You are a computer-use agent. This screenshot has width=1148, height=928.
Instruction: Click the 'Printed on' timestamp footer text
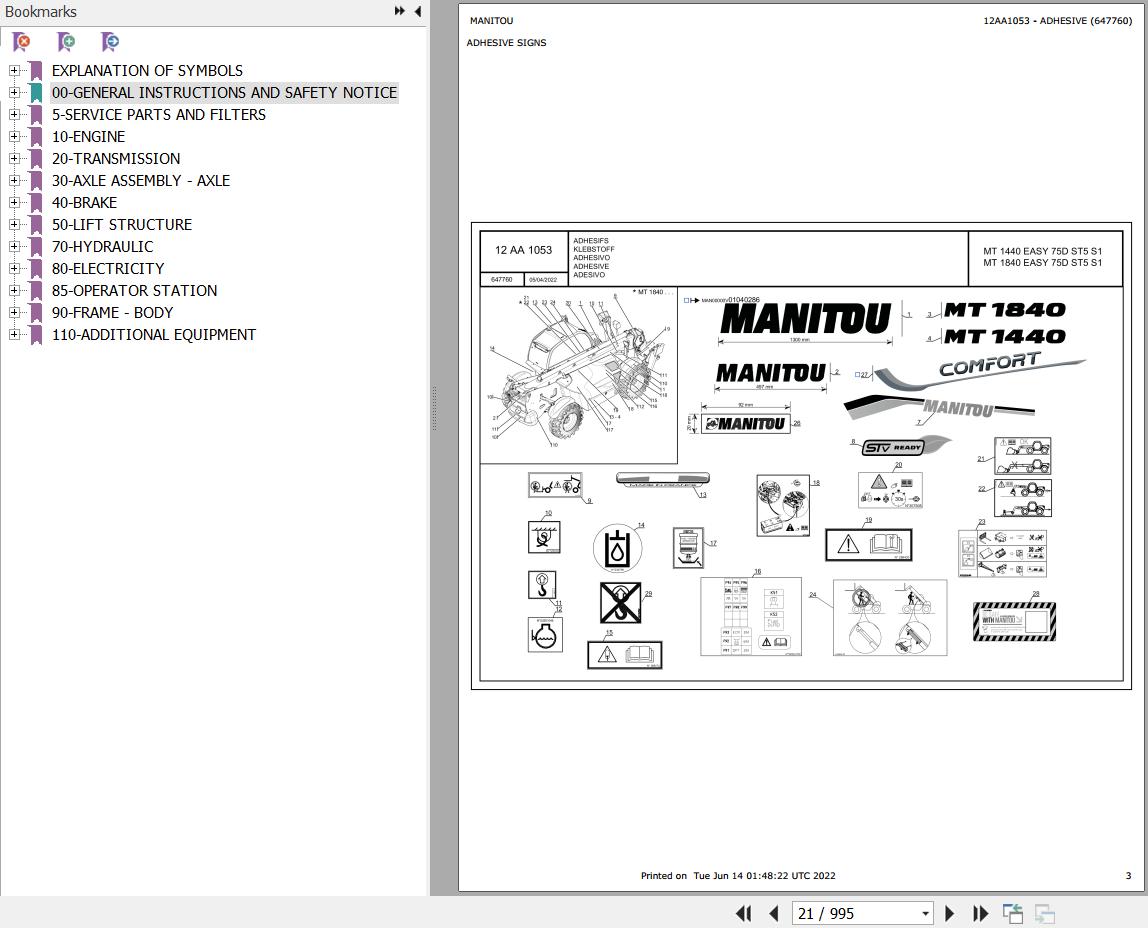coord(738,875)
